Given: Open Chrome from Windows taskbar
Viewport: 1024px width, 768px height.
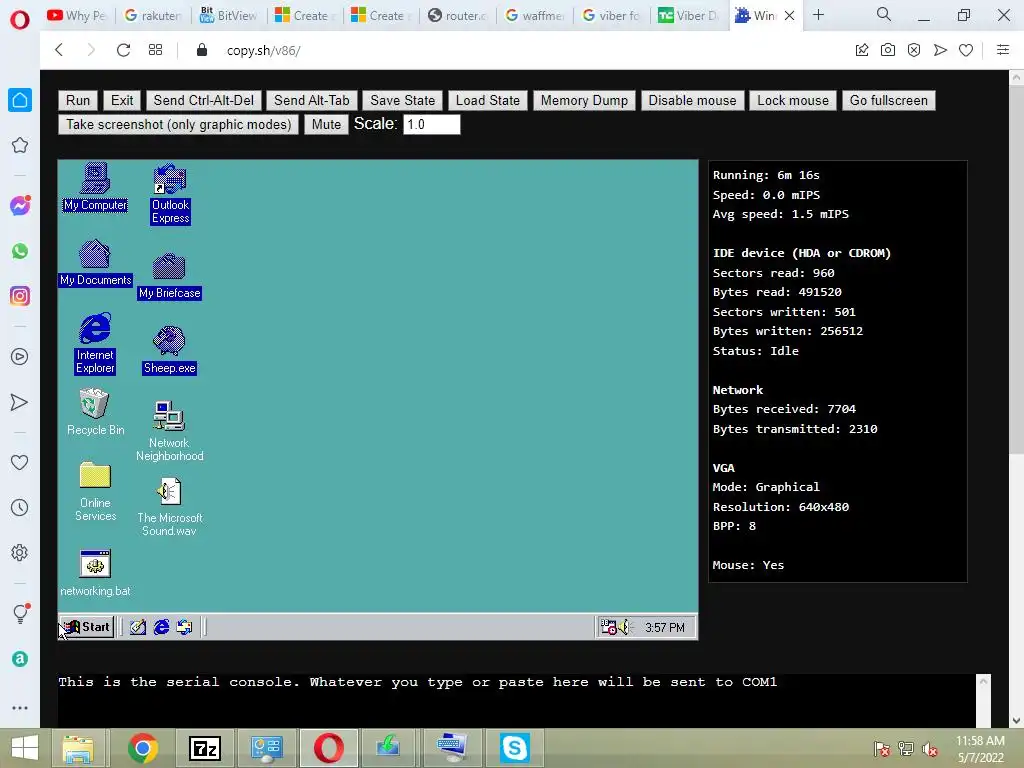Looking at the screenshot, I should [x=143, y=748].
